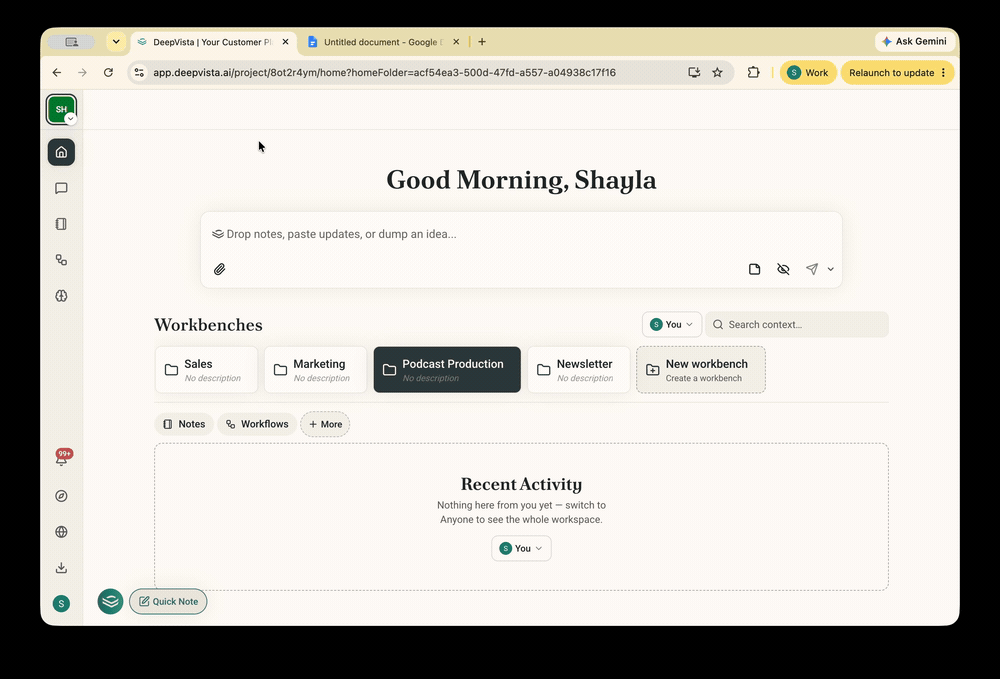The image size is (1000, 679).
Task: Toggle the crossed-eye visibility icon
Action: [x=783, y=269]
